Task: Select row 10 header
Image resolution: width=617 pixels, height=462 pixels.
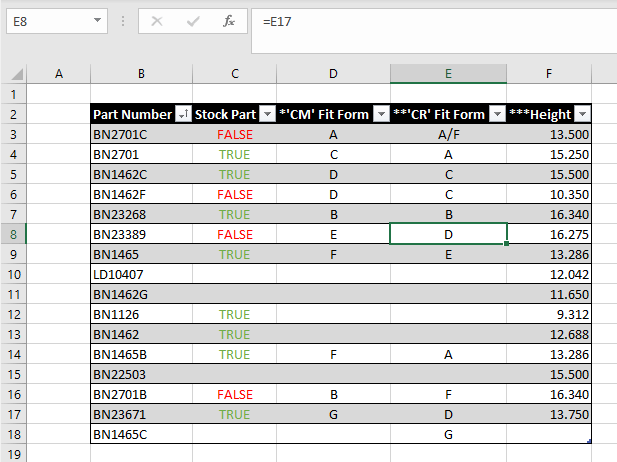Action: [x=13, y=274]
